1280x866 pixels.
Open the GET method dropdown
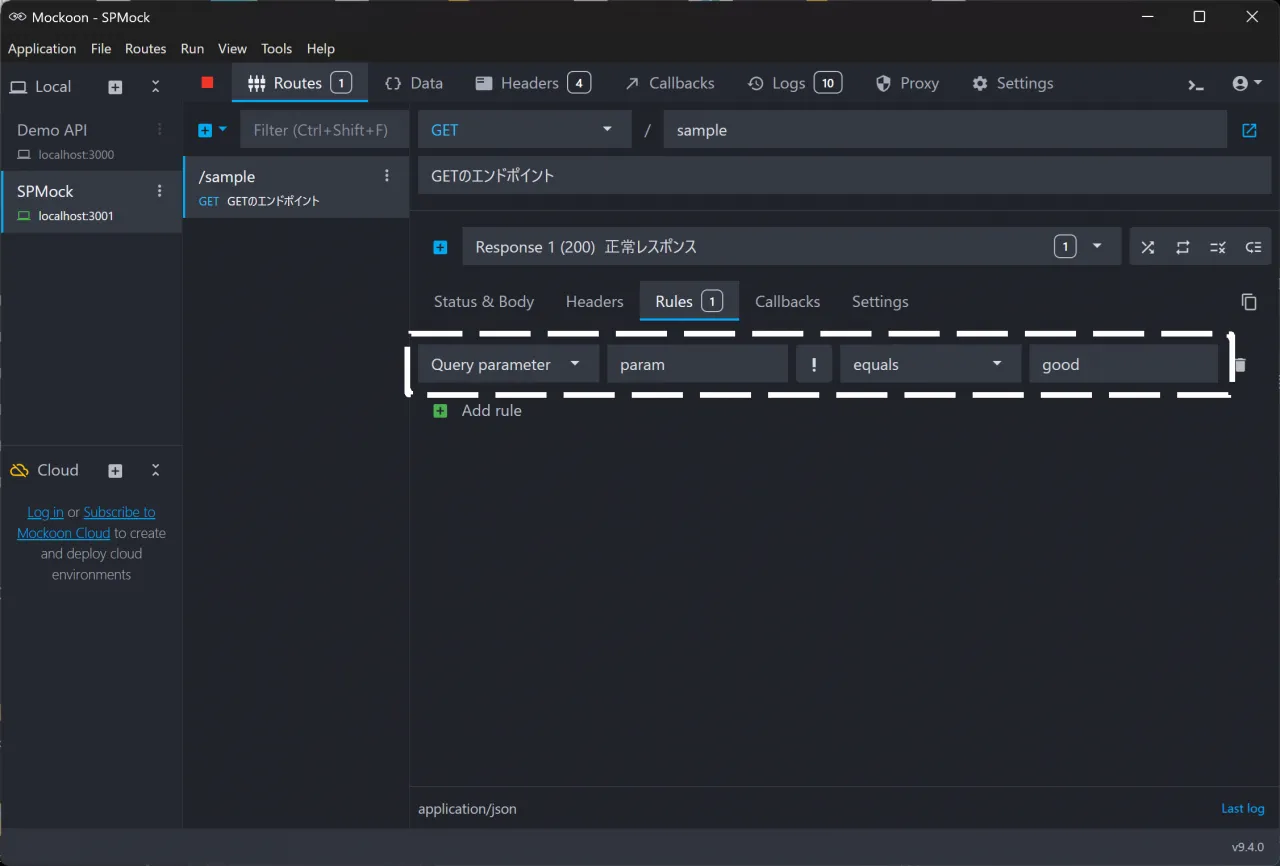click(x=523, y=130)
